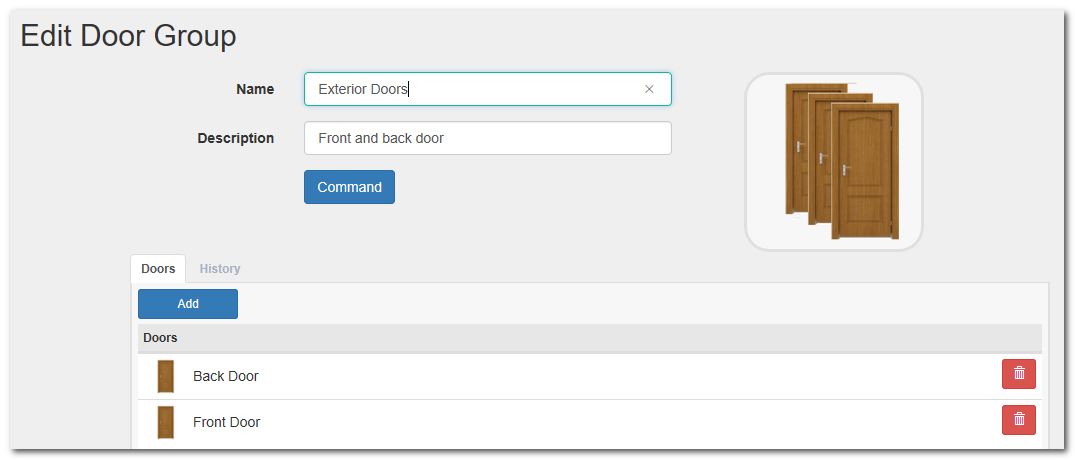The height and width of the screenshot is (460, 1075).
Task: Click the large door group image
Action: 833,161
